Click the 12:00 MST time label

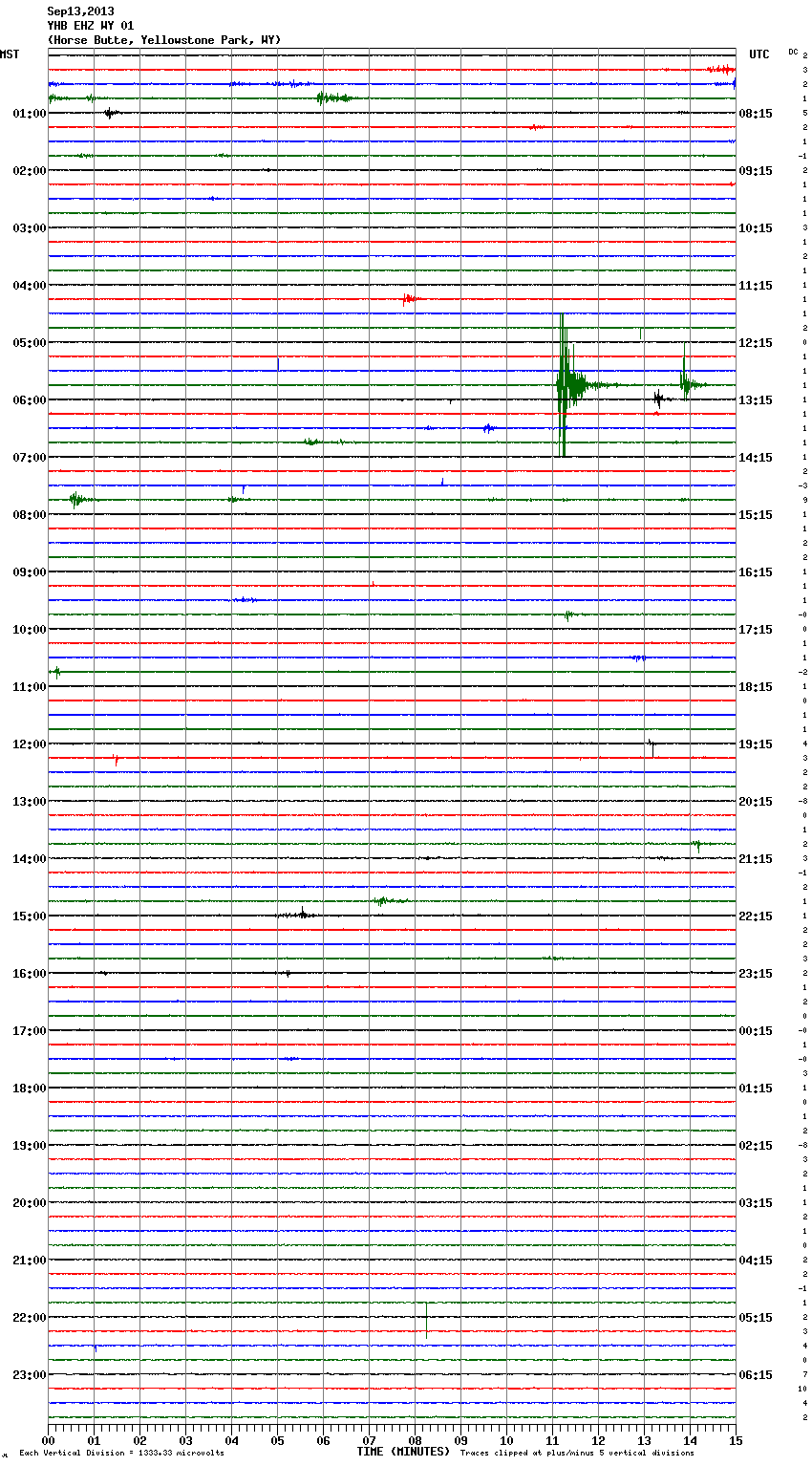[x=30, y=744]
